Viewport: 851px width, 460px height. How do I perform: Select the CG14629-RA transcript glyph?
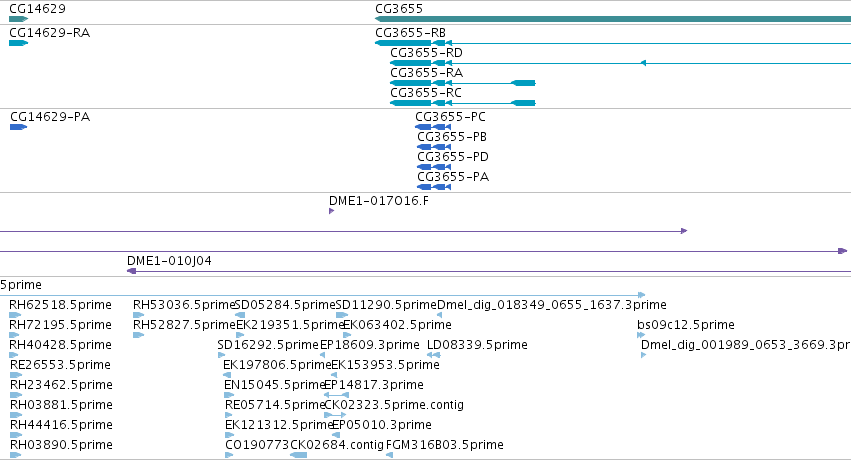(18, 43)
